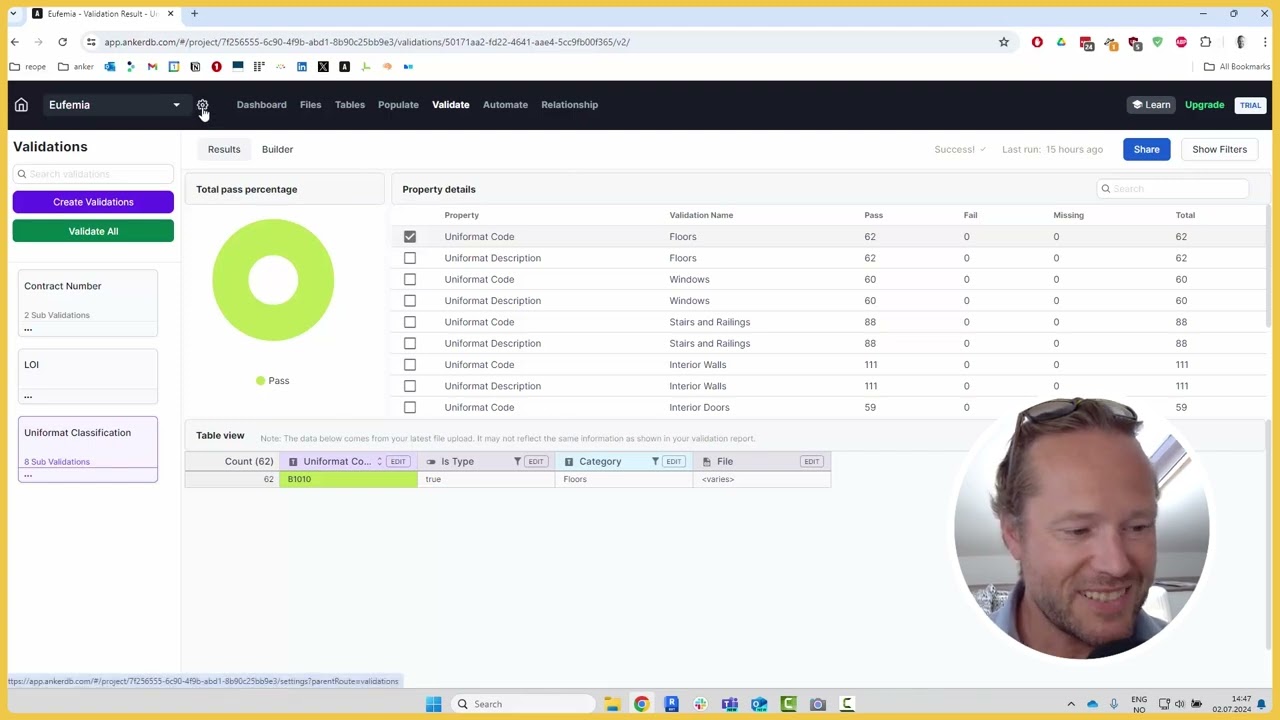Click the Create Validations button
Image resolution: width=1280 pixels, height=720 pixels.
click(x=93, y=202)
